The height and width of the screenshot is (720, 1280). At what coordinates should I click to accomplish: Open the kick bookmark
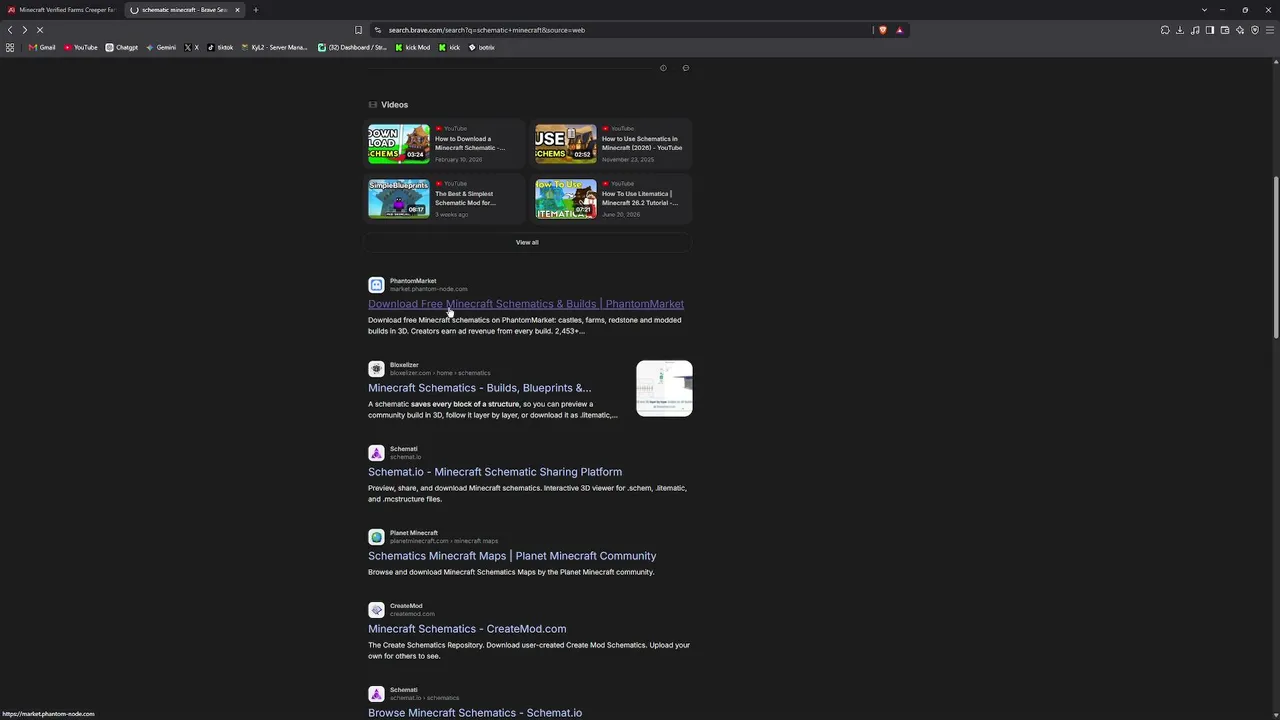click(449, 47)
